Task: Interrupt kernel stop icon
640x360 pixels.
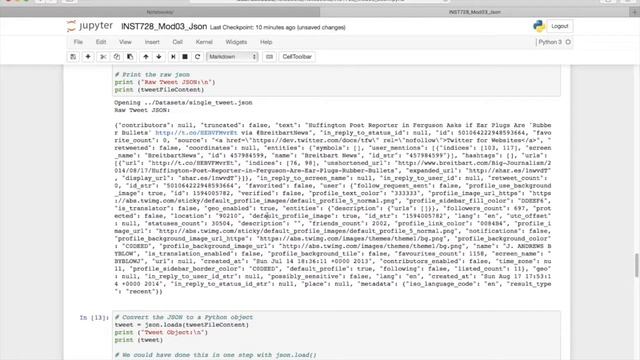Action: pyautogui.click(x=185, y=57)
